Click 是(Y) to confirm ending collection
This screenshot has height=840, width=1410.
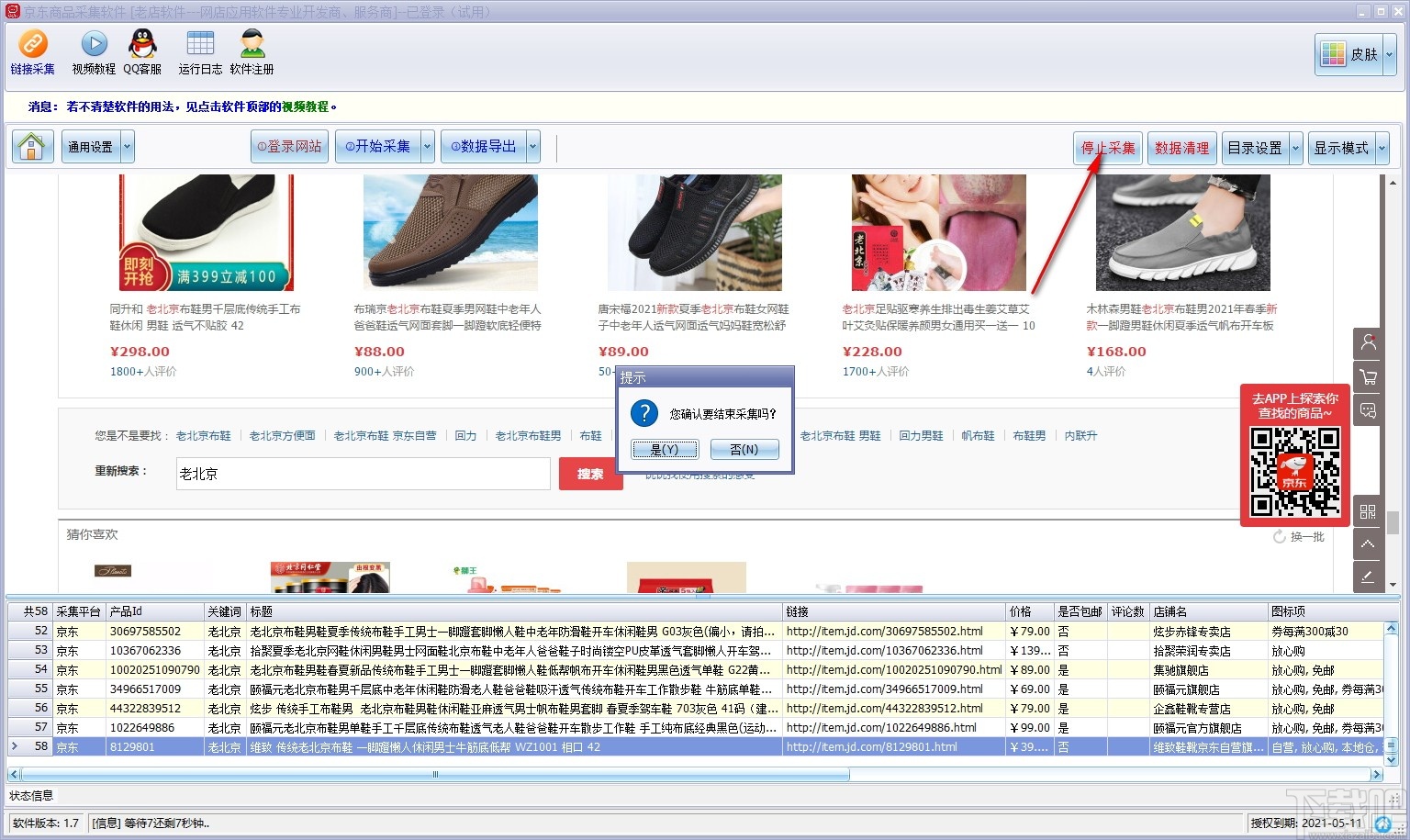tap(665, 449)
